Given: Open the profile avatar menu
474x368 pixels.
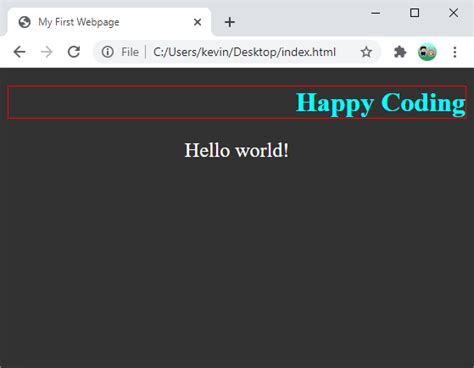Looking at the screenshot, I should (x=427, y=52).
